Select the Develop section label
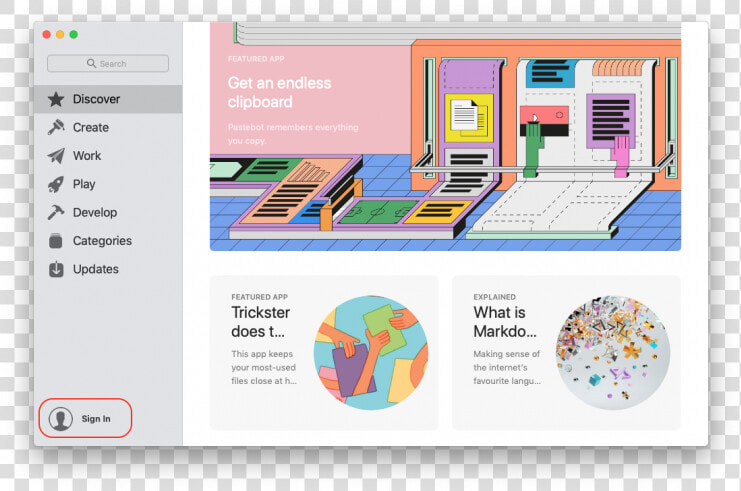This screenshot has height=491, width=741. click(95, 213)
